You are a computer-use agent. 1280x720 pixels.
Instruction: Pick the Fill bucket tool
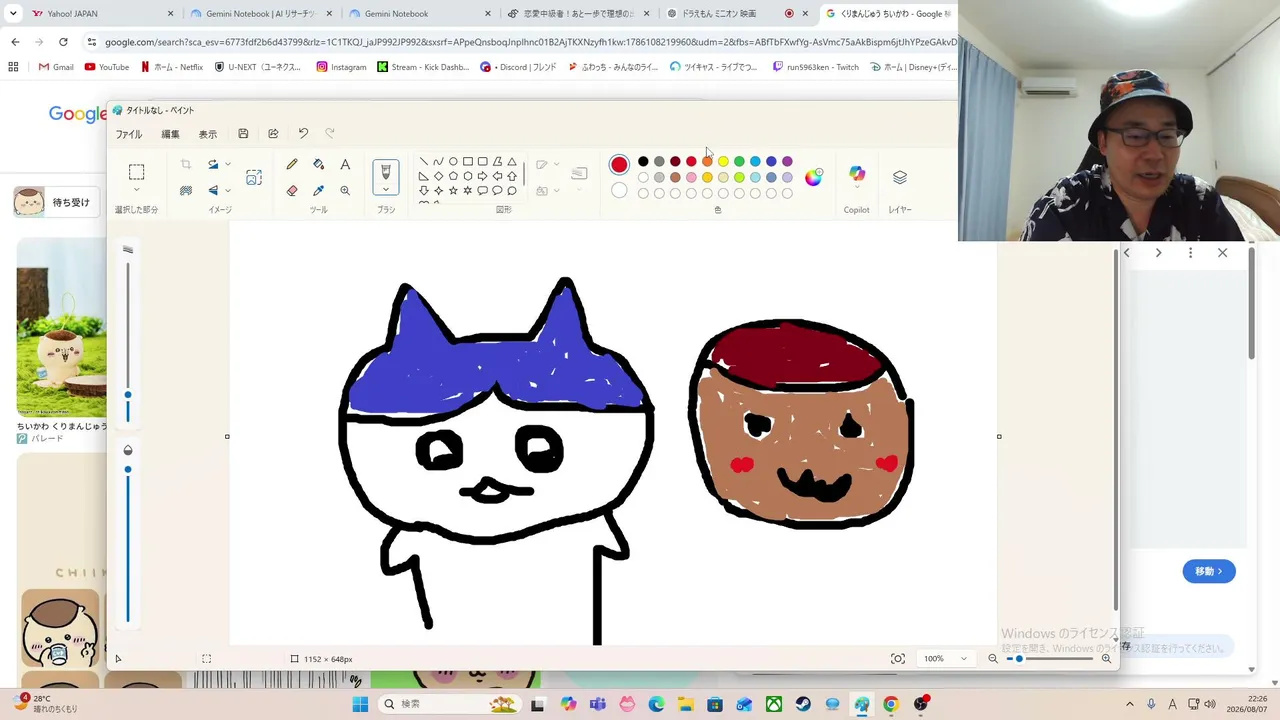318,164
